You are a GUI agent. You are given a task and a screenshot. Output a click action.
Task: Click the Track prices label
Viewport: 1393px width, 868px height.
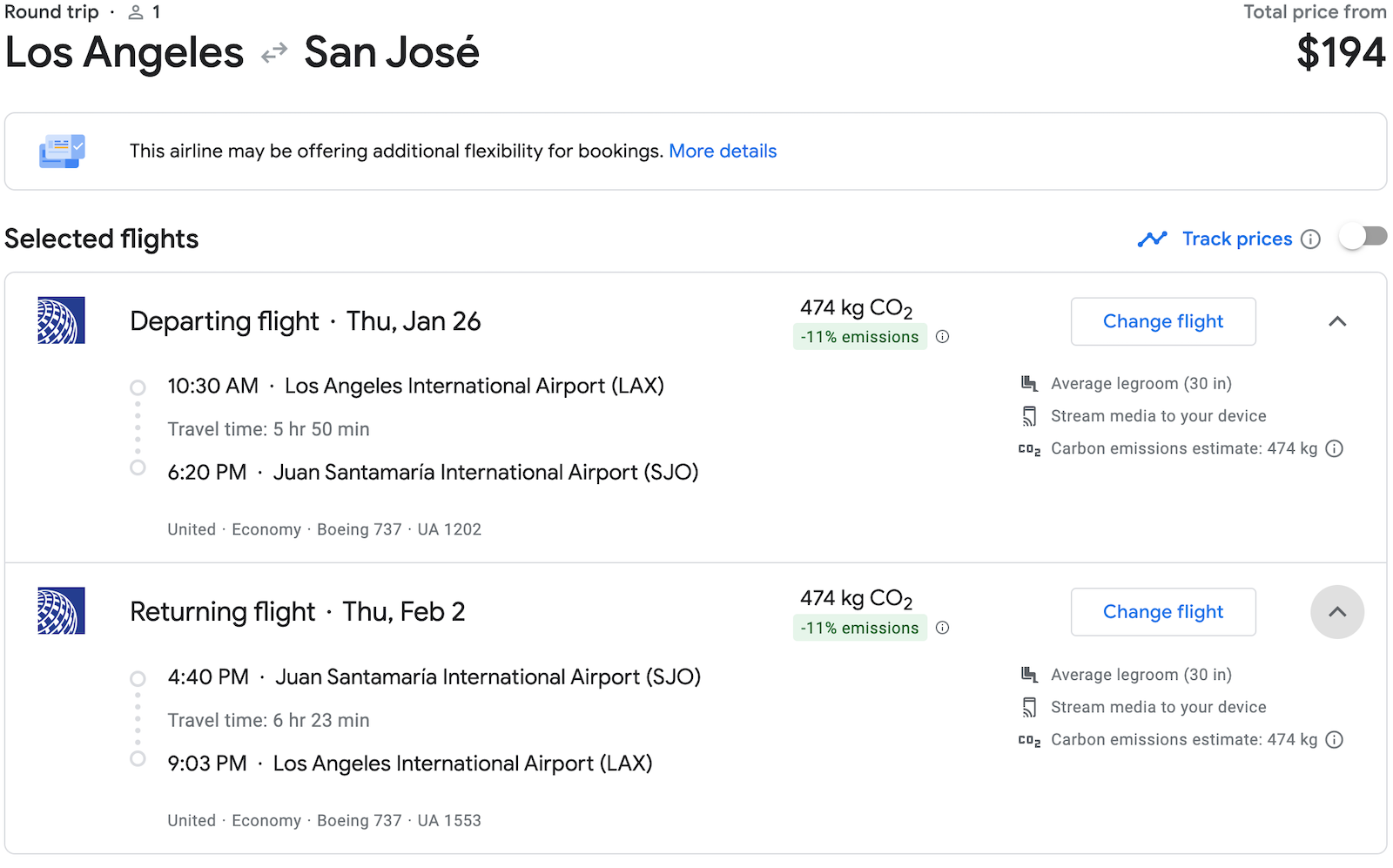(x=1236, y=239)
